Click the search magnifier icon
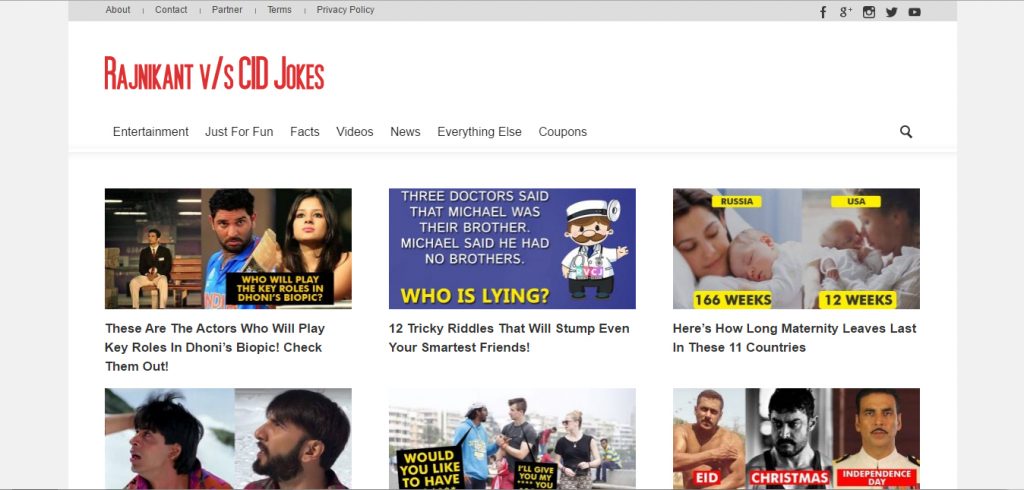1024x490 pixels. point(906,131)
